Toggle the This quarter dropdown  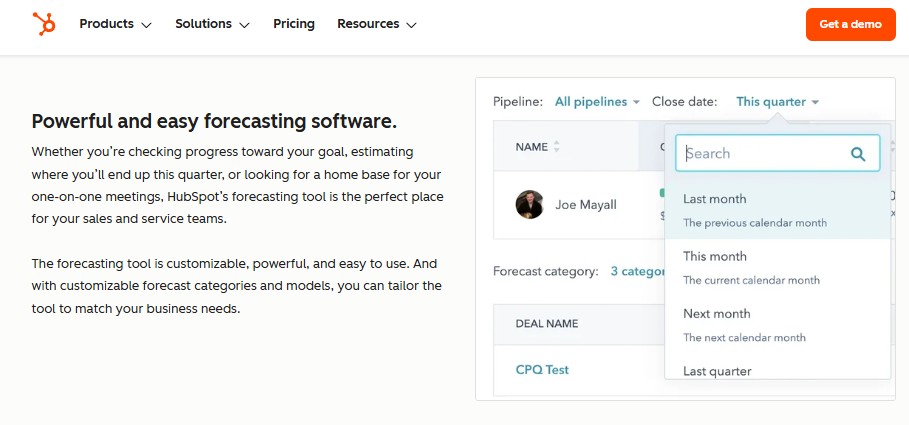tap(777, 102)
